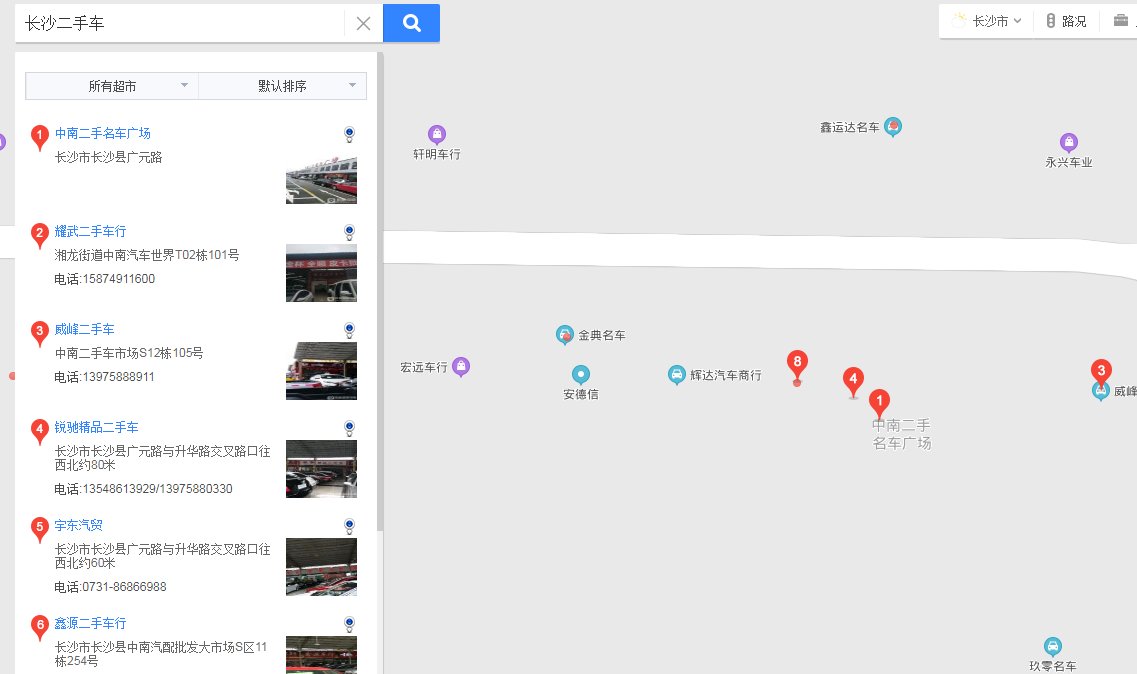Open result 威峰二手车
Image resolution: width=1137 pixels, height=674 pixels.
(85, 329)
